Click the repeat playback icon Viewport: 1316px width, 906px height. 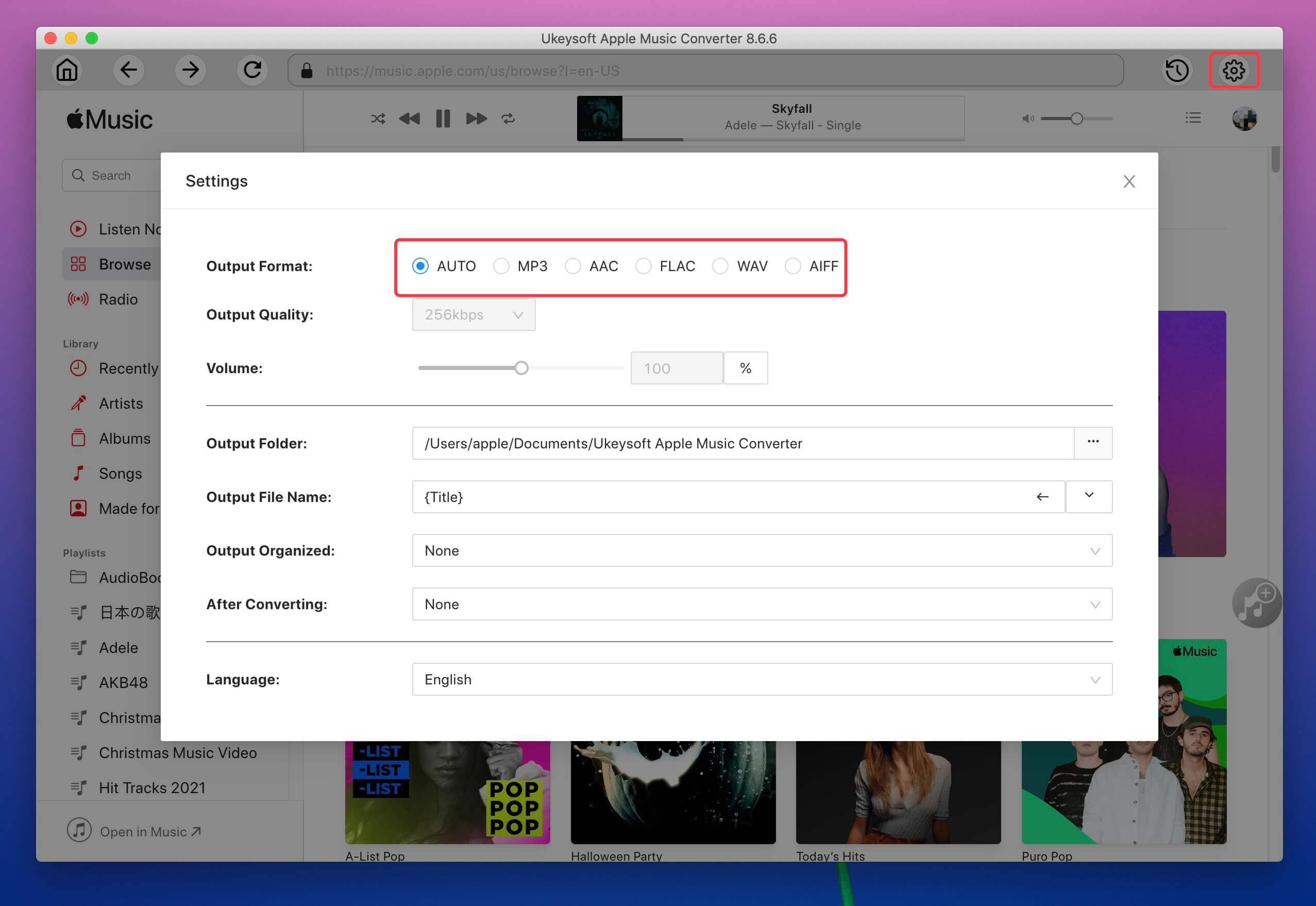[508, 118]
